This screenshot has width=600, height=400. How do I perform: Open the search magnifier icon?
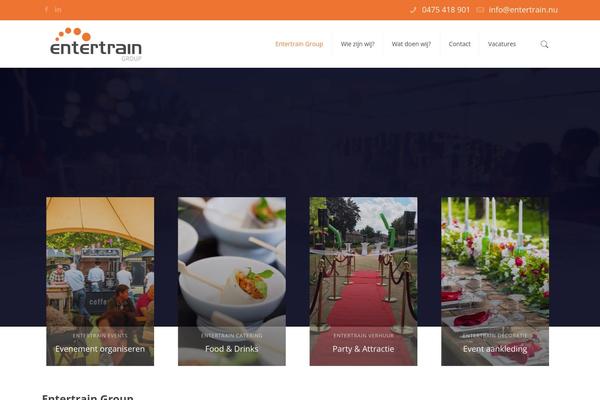pyautogui.click(x=544, y=44)
